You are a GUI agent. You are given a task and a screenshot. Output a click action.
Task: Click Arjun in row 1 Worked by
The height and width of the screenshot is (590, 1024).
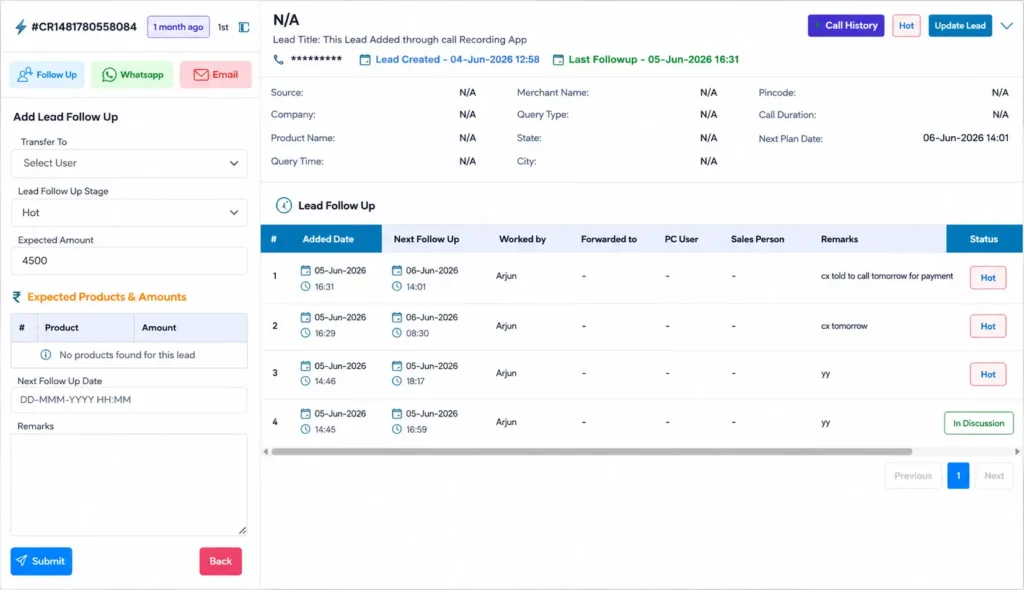tap(506, 276)
